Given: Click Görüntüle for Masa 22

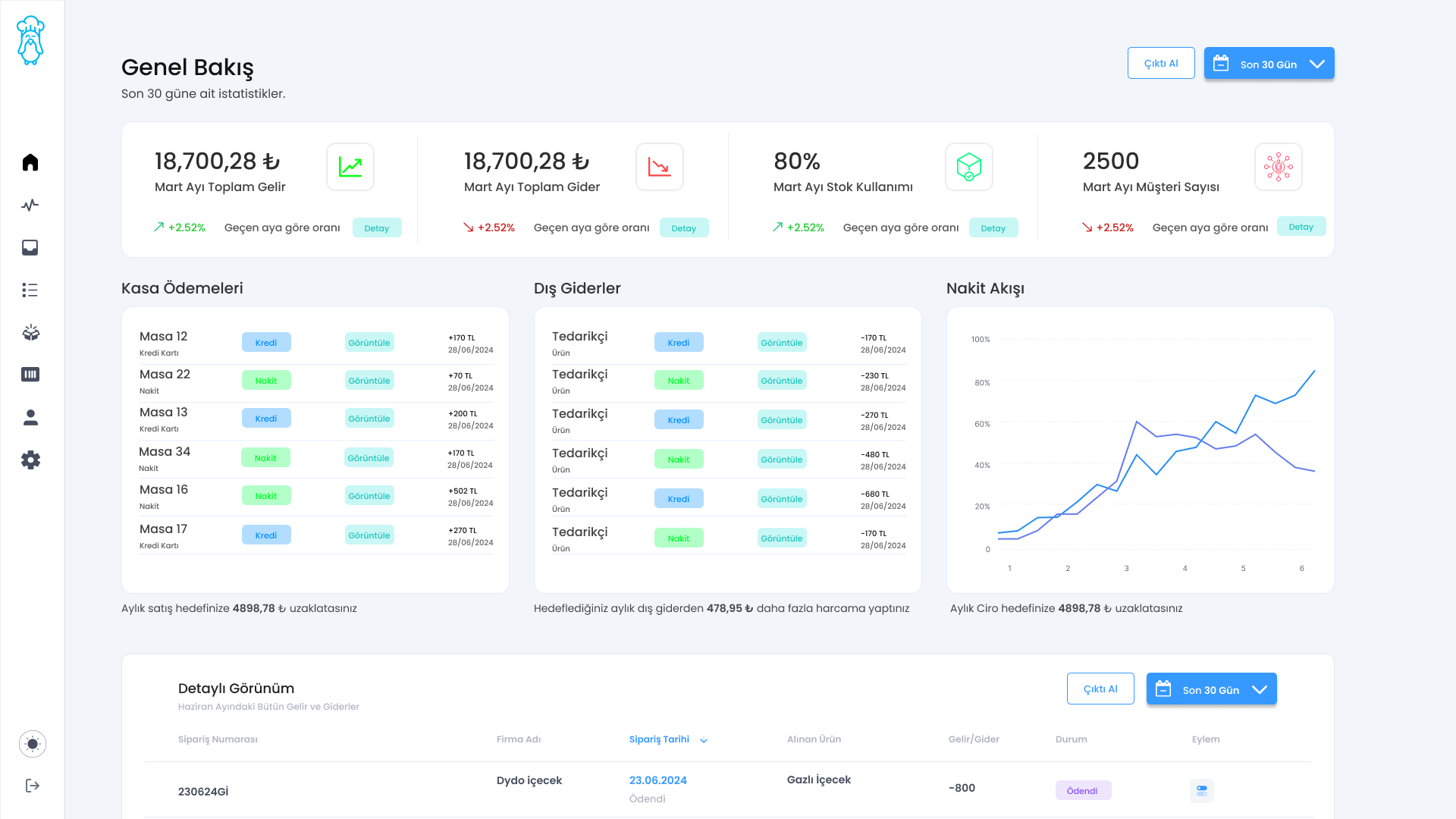Looking at the screenshot, I should pos(369,381).
